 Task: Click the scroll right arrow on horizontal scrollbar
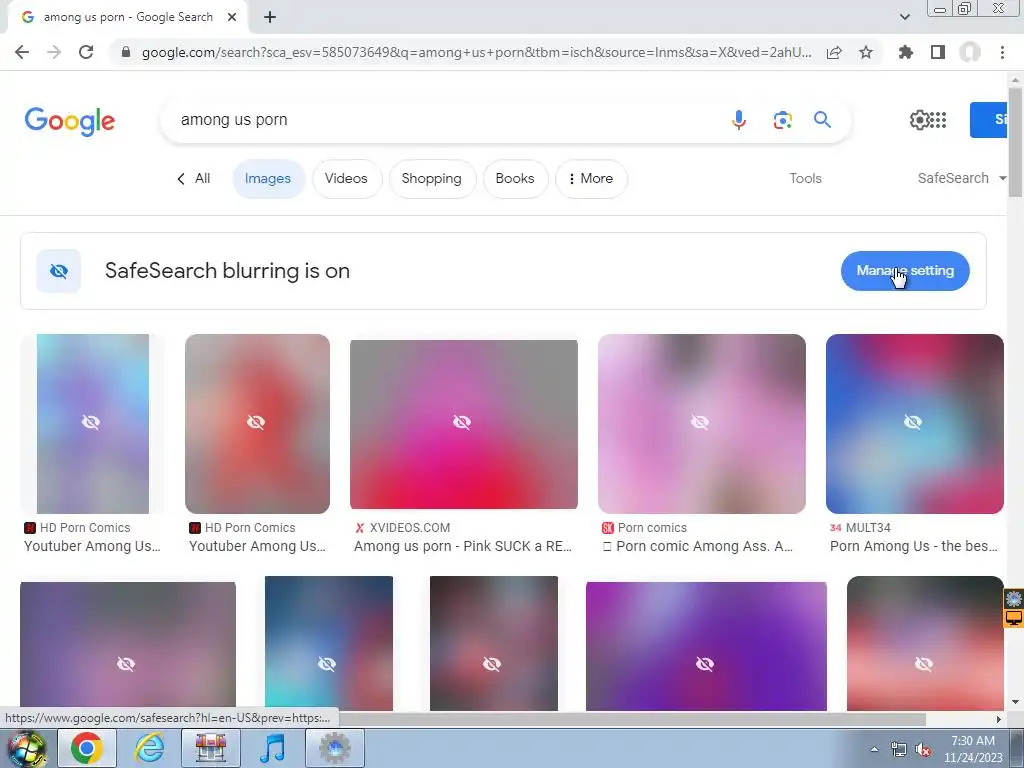[x=998, y=719]
